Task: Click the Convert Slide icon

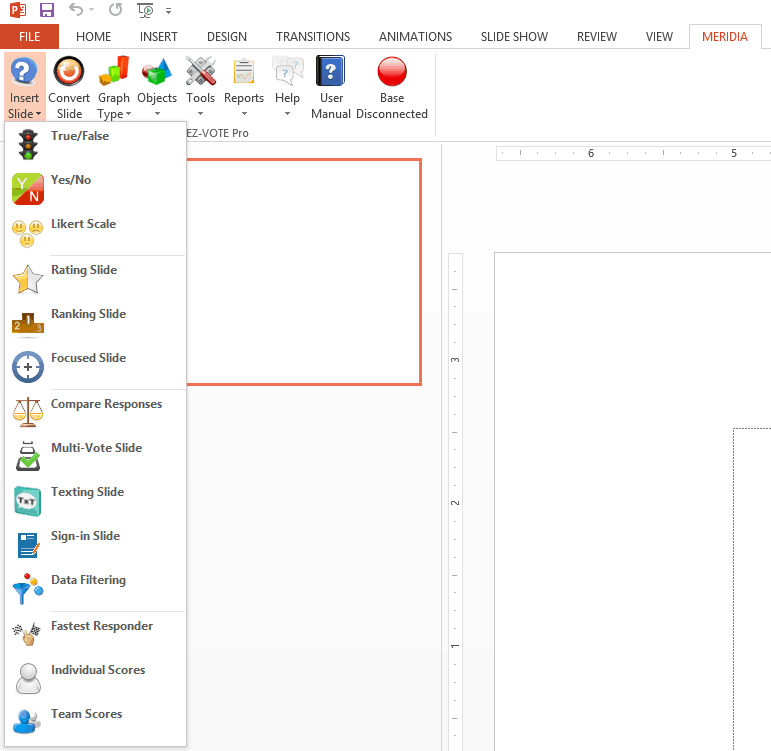Action: pyautogui.click(x=69, y=72)
